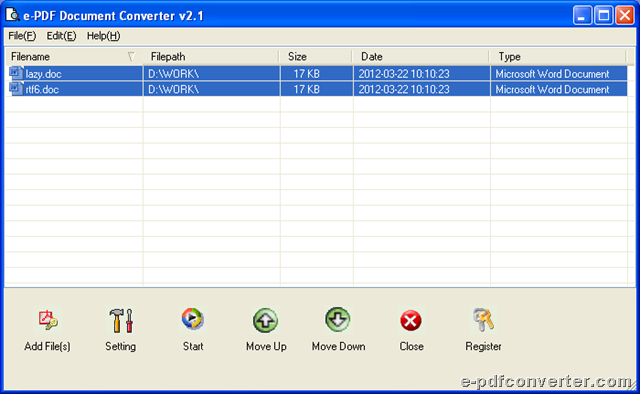Open the Edit(E) menu
640x394 pixels.
click(x=61, y=36)
